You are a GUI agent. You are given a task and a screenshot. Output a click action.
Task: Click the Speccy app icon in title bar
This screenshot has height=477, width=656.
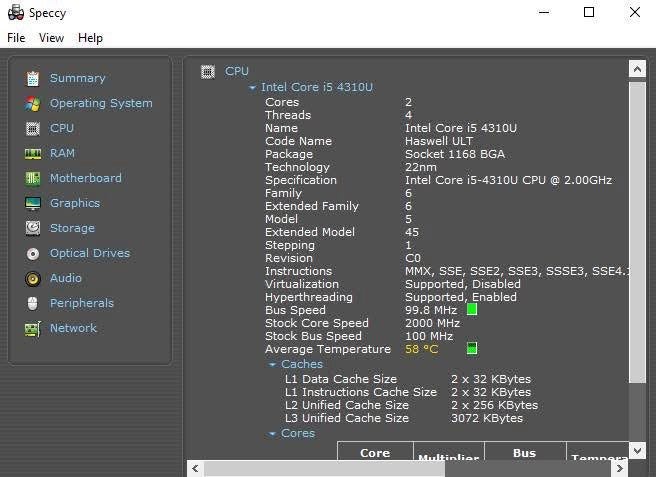(16, 13)
